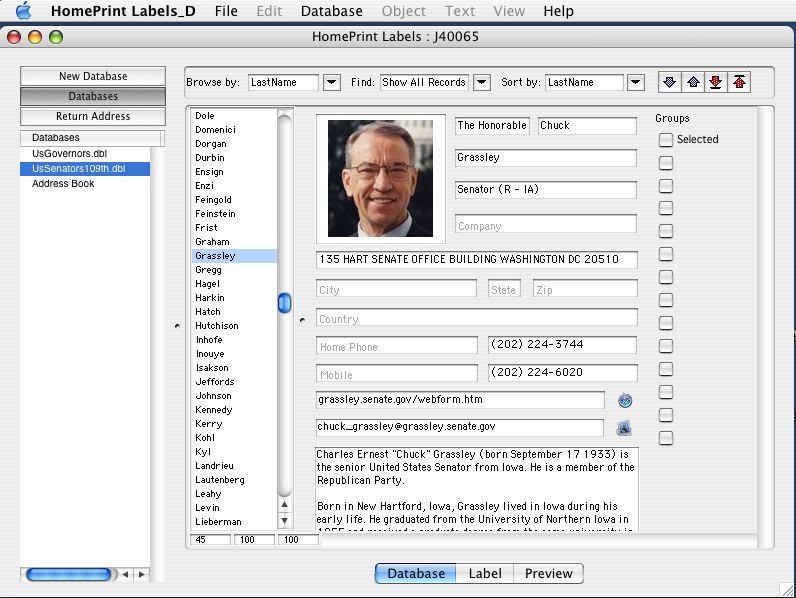
Task: Click the Sort by LastName combo field
Action: 584,82
